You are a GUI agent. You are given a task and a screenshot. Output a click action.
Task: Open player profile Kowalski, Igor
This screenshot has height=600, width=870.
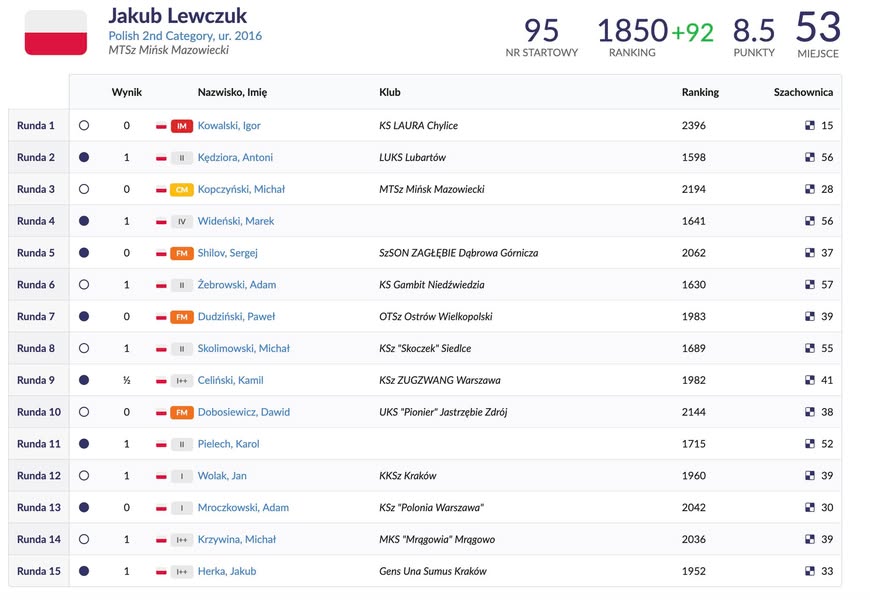229,125
